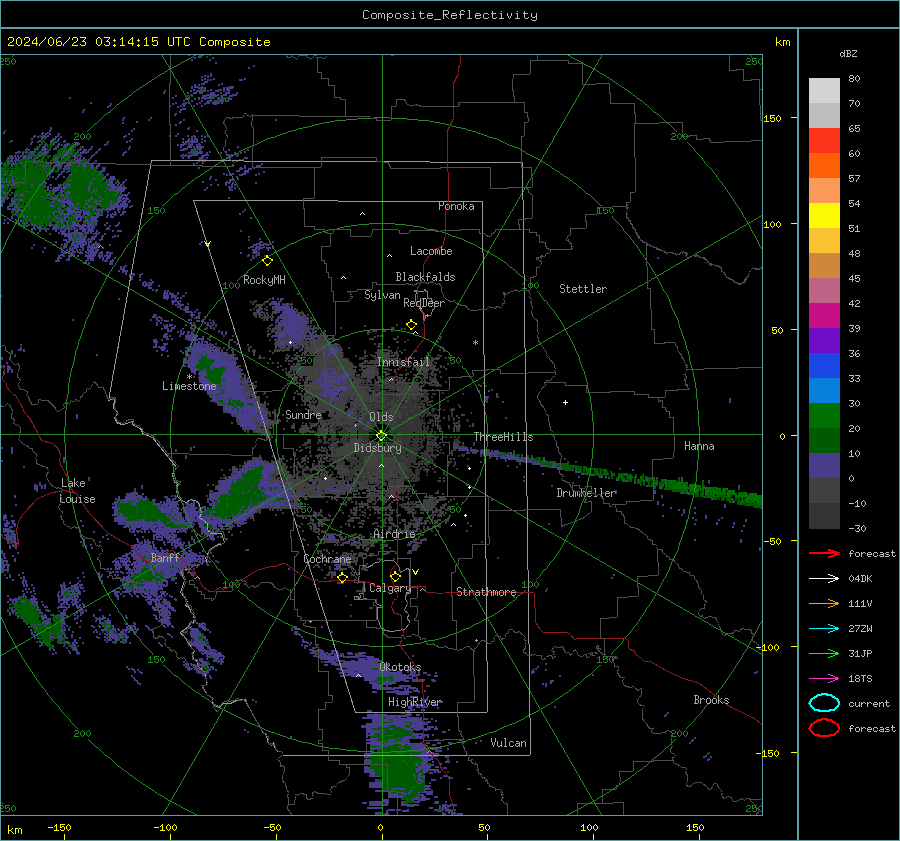Click the Didsbury town label
900x841 pixels.
point(377,448)
